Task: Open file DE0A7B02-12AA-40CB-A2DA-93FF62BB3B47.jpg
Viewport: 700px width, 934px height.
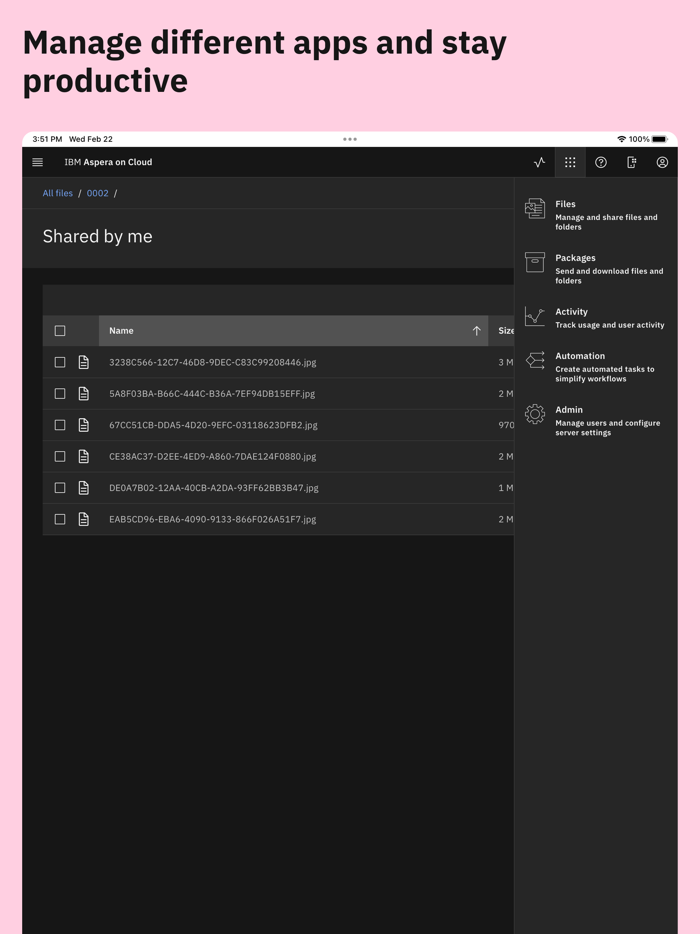Action: tap(214, 487)
